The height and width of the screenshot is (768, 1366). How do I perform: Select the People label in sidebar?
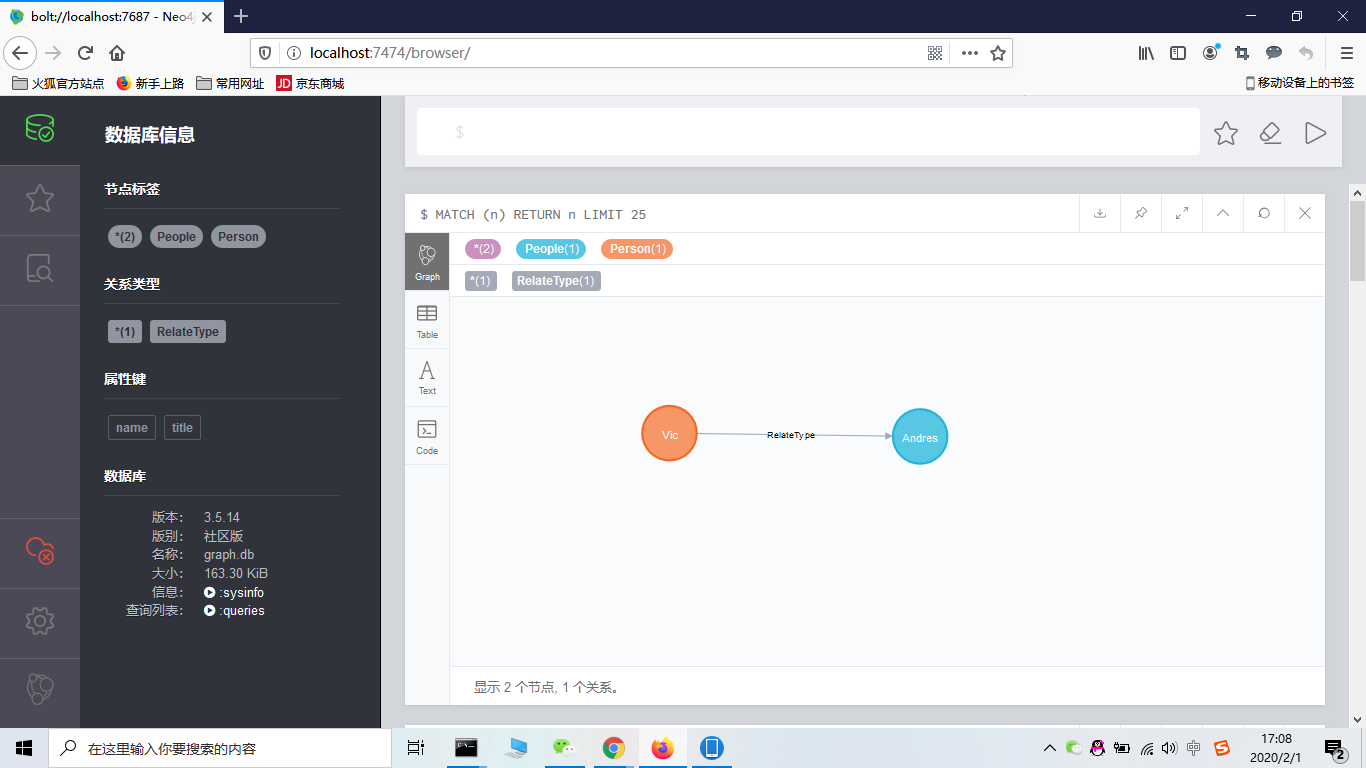[x=176, y=237]
